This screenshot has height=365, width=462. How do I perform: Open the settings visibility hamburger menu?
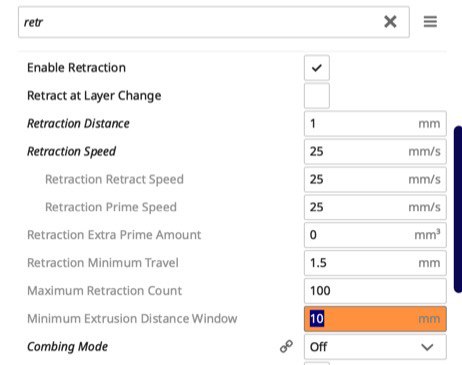[430, 22]
